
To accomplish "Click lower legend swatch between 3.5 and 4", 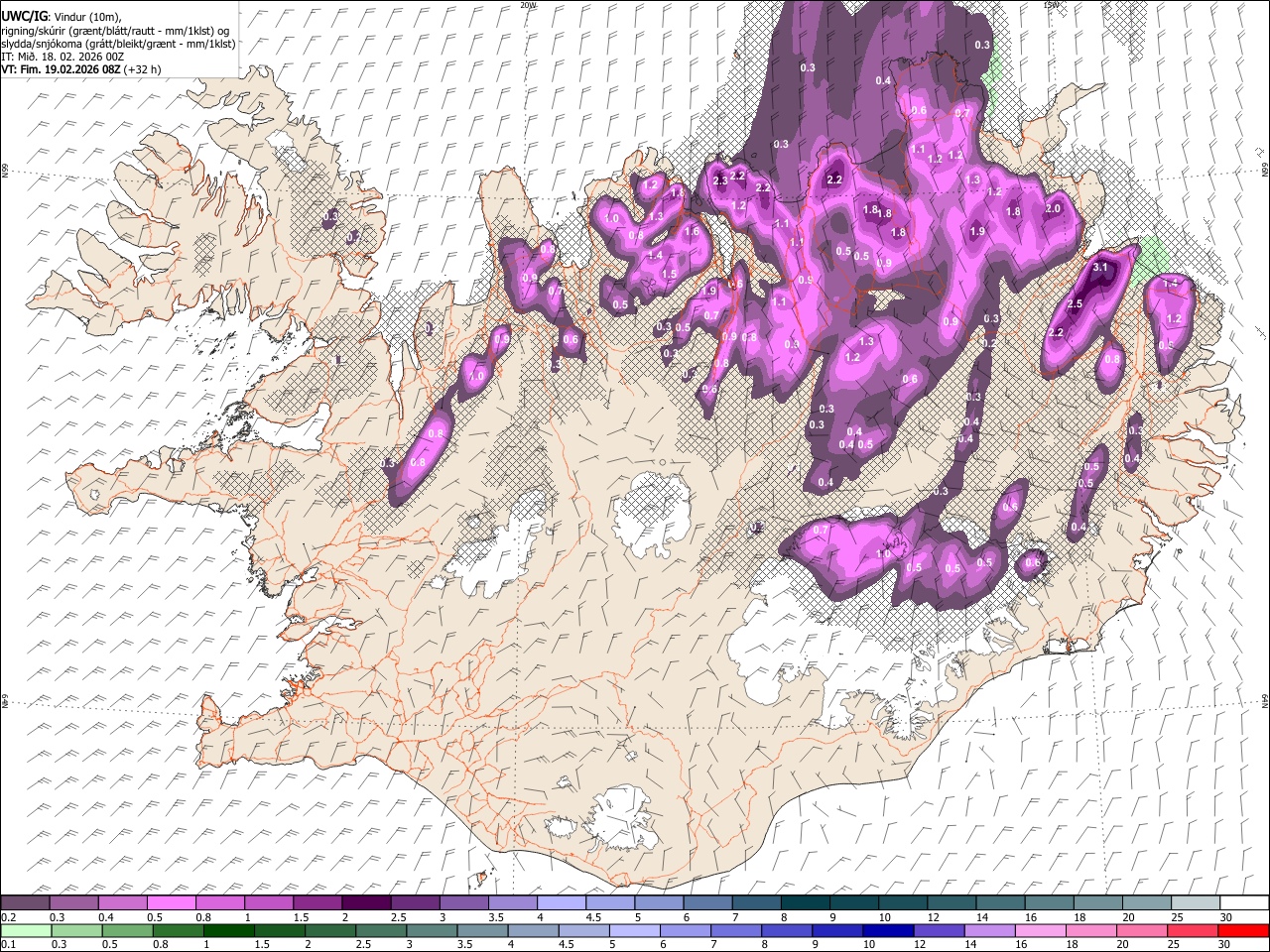I will (482, 930).
